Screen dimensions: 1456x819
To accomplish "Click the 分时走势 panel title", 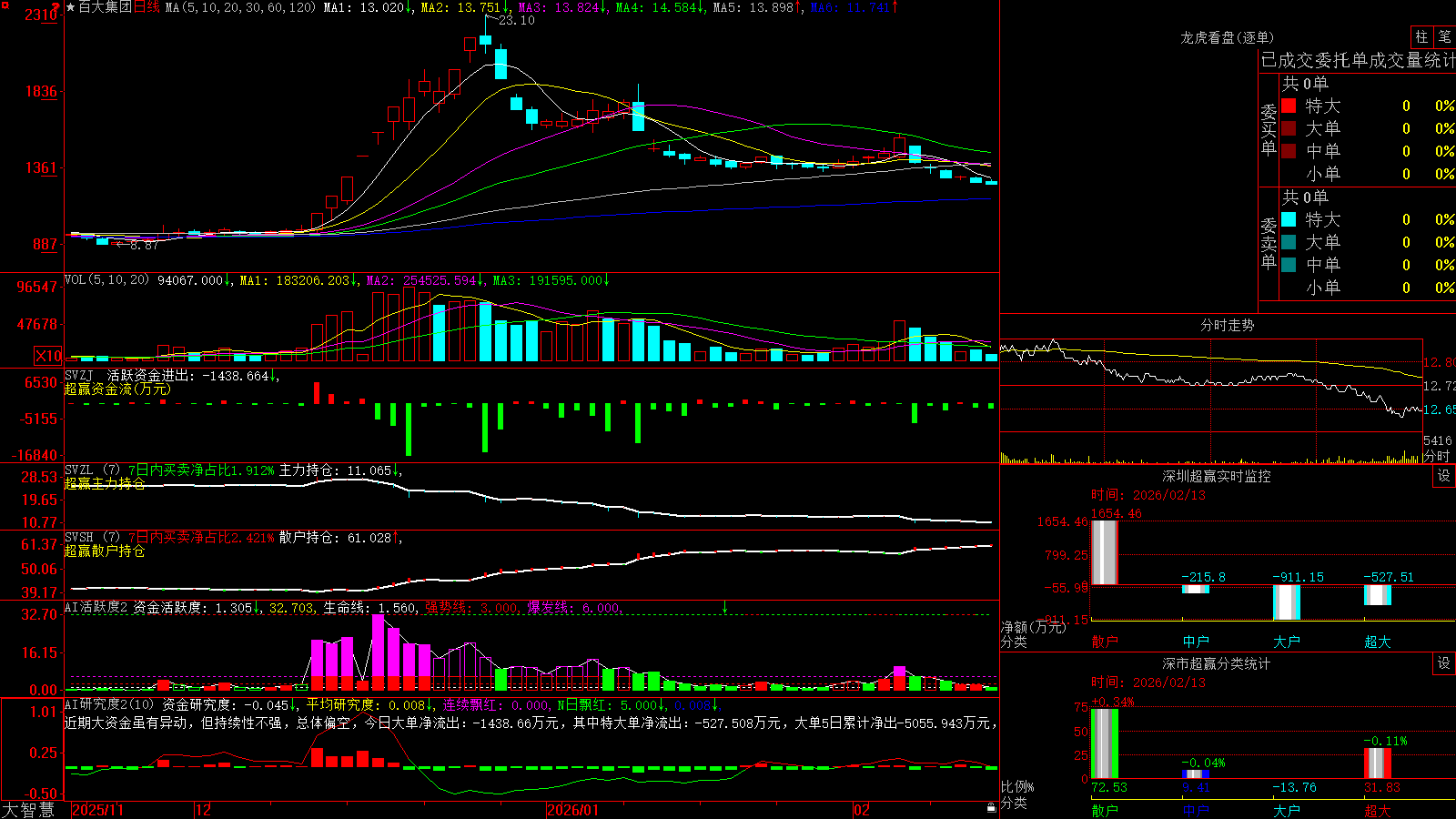I will tap(1227, 325).
